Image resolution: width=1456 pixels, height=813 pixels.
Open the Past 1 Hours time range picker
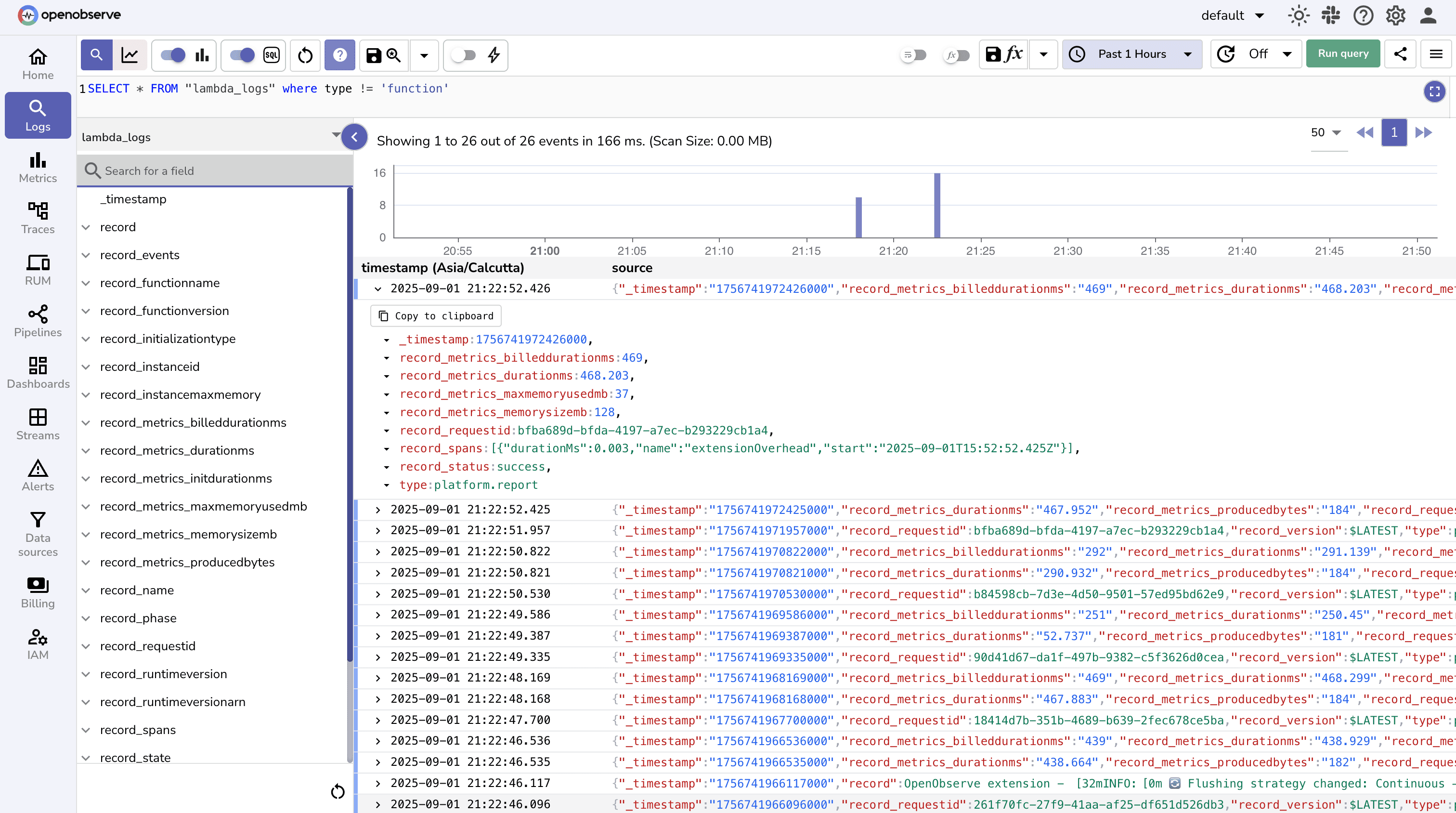coord(1131,54)
